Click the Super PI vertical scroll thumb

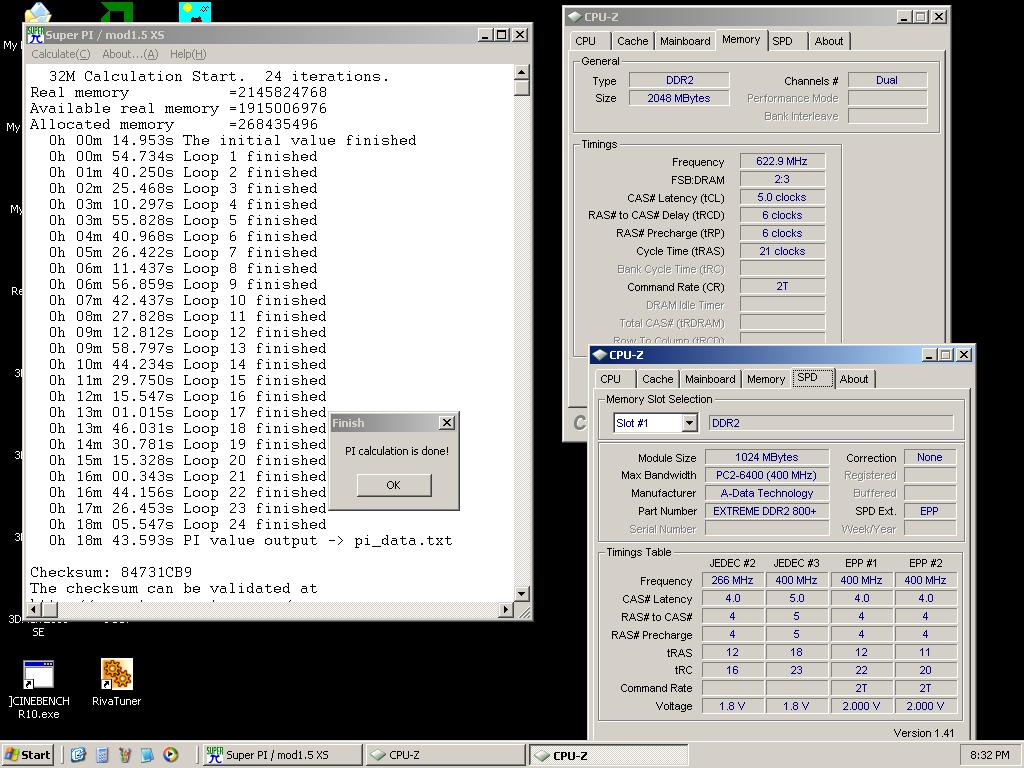[521, 88]
